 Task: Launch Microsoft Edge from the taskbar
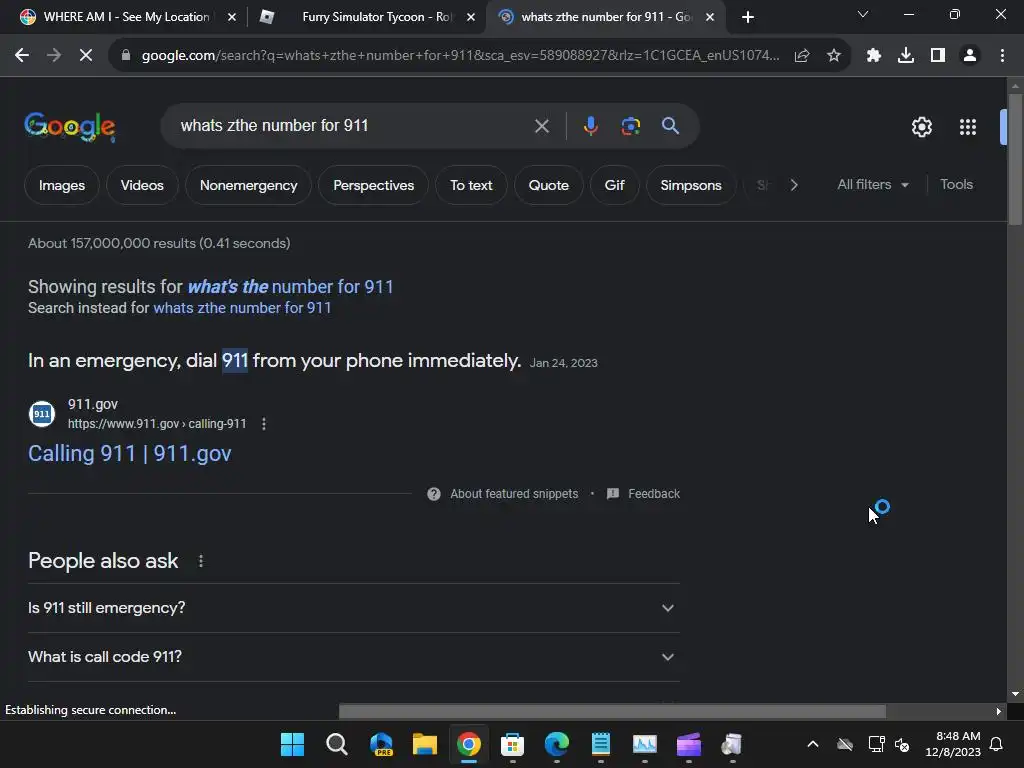click(556, 744)
